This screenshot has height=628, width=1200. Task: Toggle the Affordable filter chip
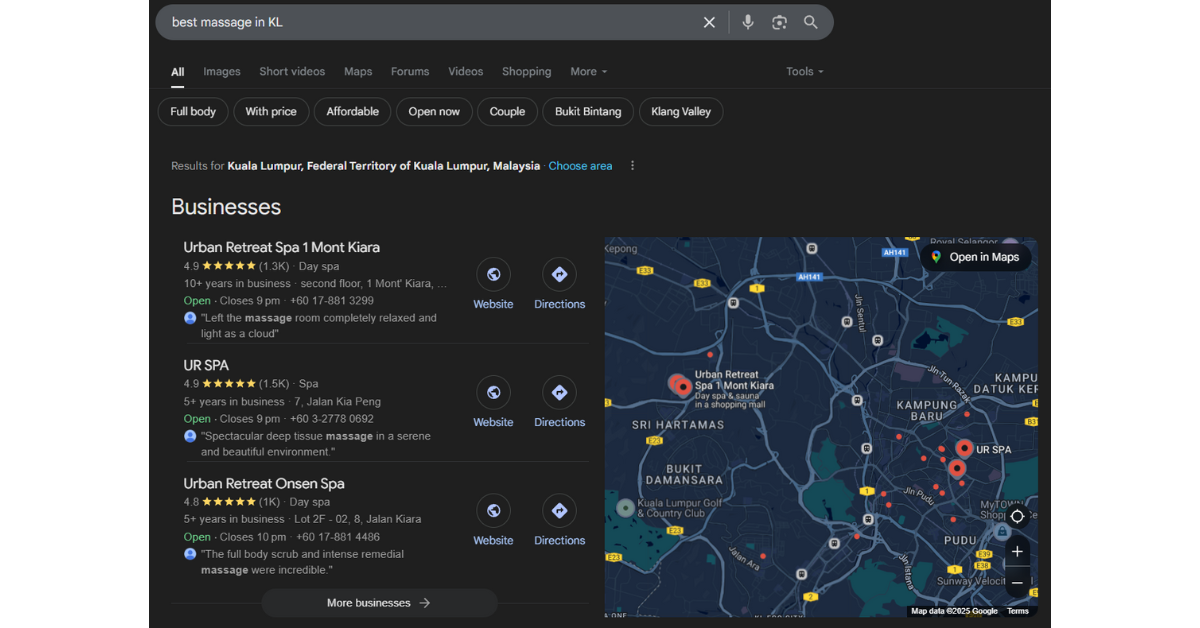pos(352,112)
